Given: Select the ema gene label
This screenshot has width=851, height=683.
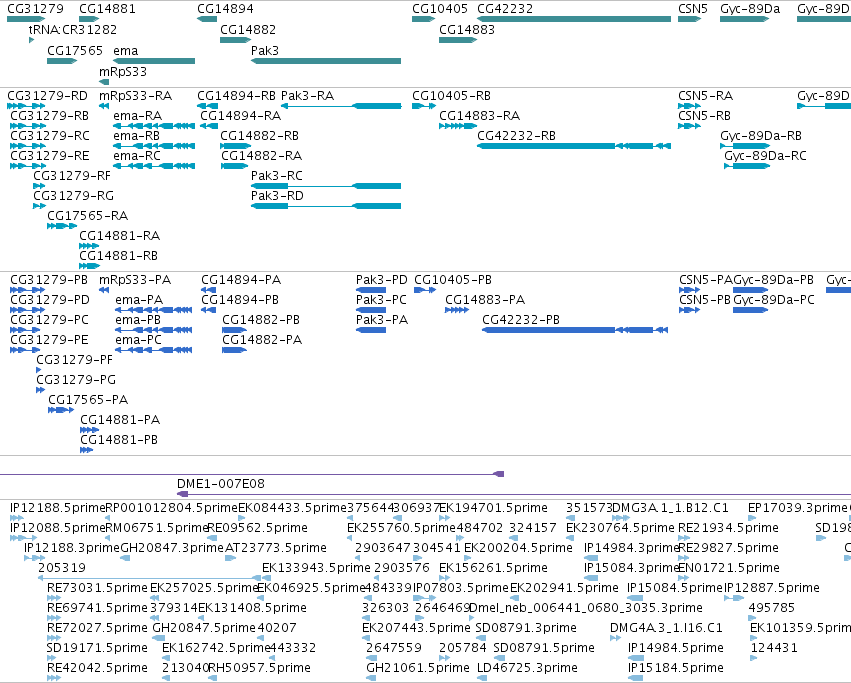Looking at the screenshot, I should (125, 50).
